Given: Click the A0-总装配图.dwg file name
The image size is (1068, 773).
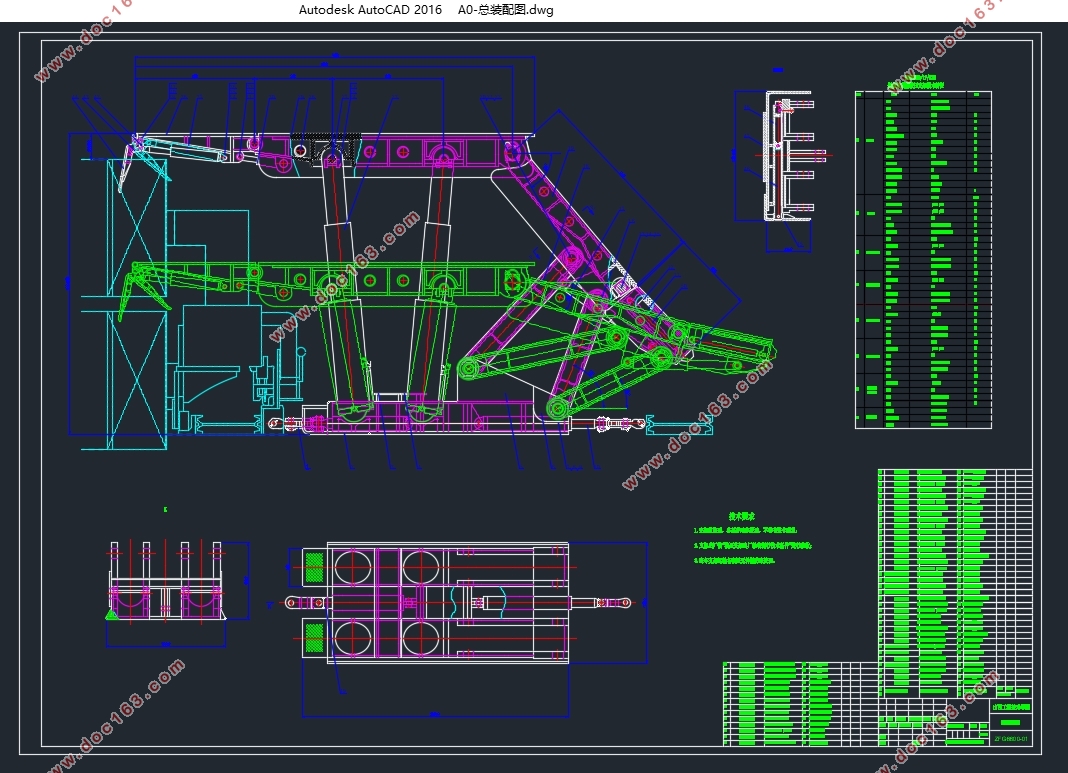Looking at the screenshot, I should [x=505, y=10].
